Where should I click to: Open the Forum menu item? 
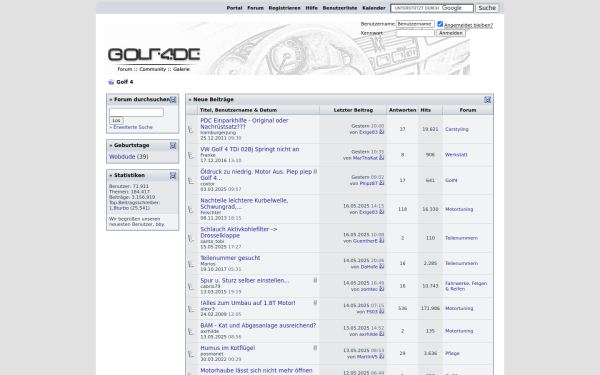point(255,8)
